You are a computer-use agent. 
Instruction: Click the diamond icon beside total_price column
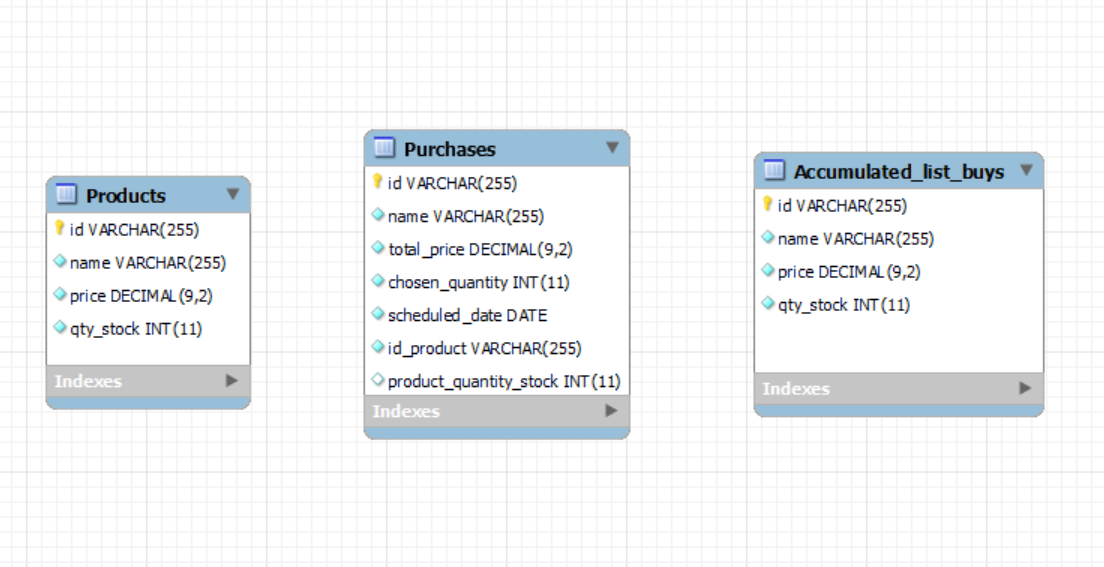pos(378,248)
